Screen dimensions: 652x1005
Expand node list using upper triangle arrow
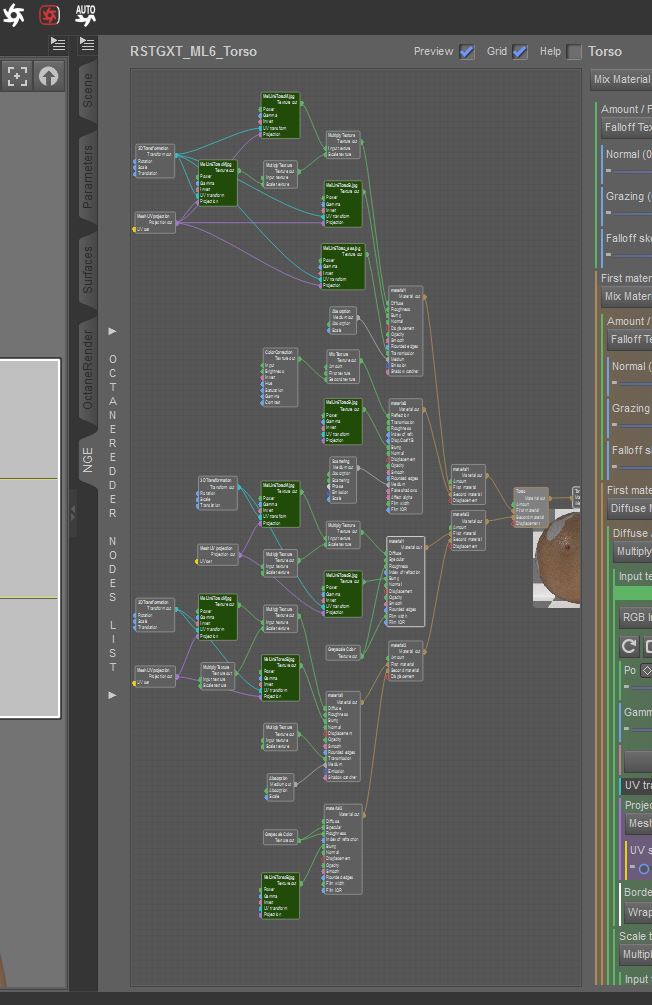[112, 331]
